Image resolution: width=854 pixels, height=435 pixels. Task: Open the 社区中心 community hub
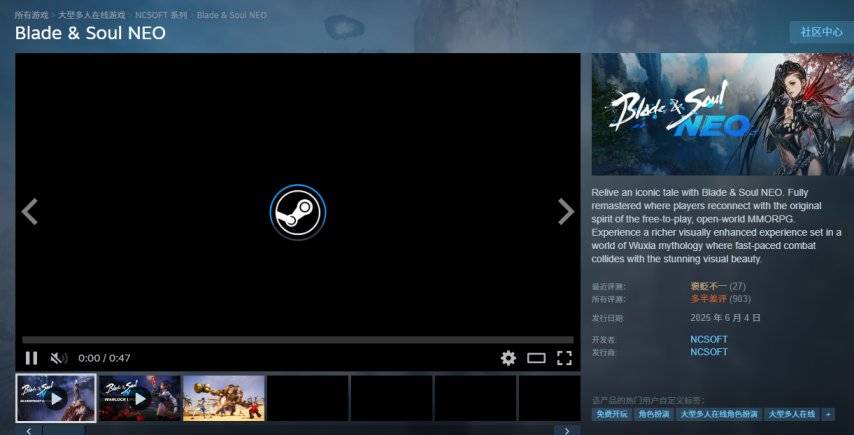[x=821, y=32]
